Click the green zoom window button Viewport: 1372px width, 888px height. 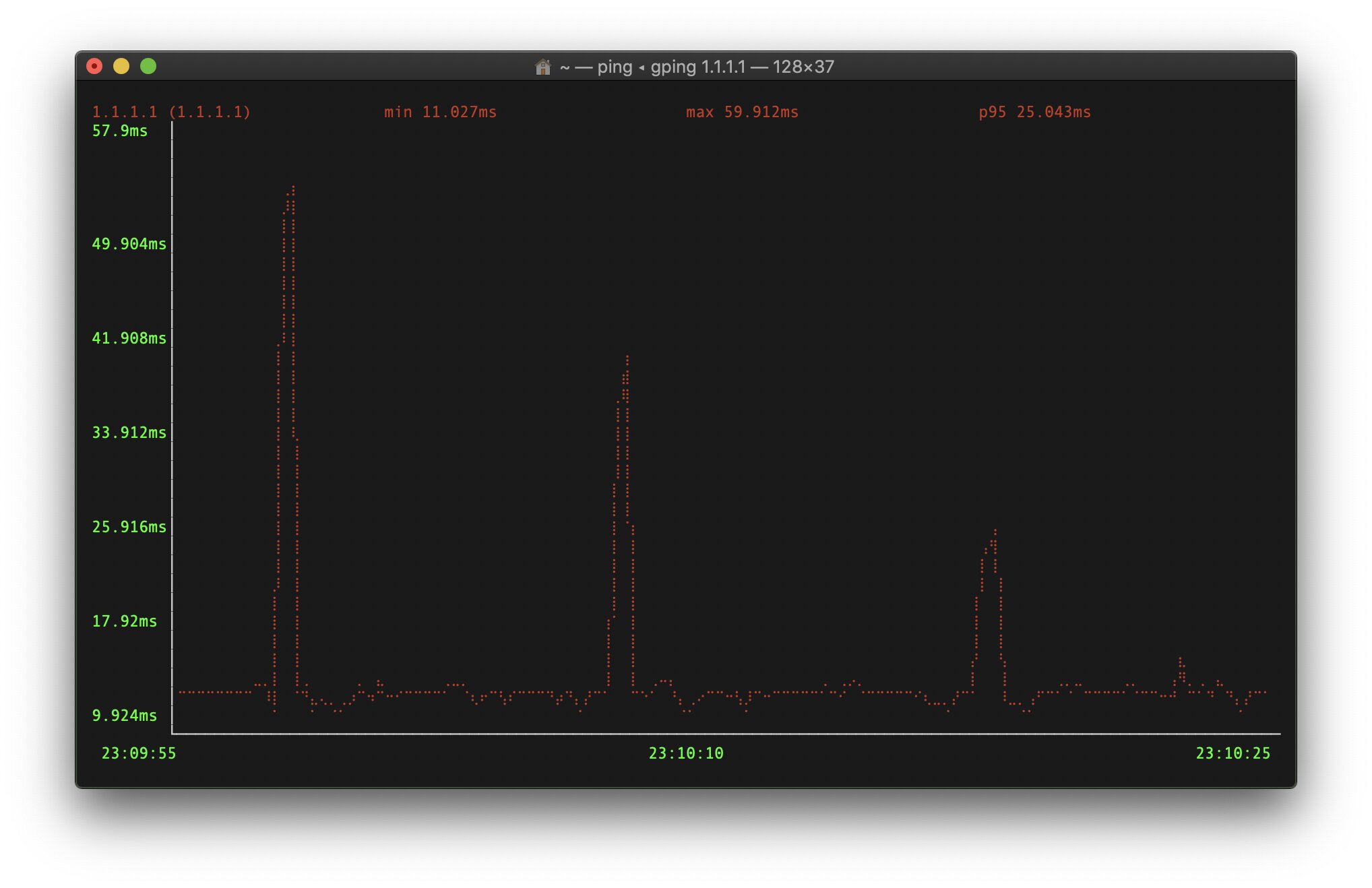coord(148,66)
